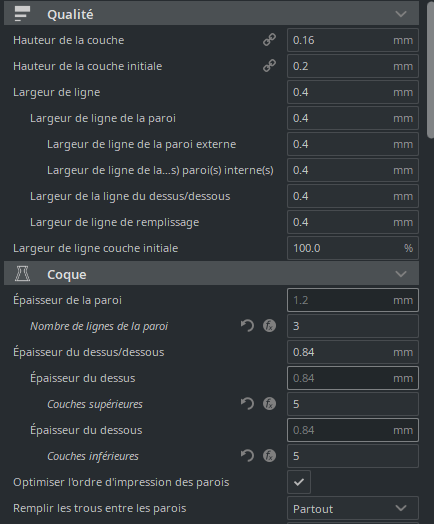Click the vertical scrollbar of the settings panel
434x524 pixels.
[x=430, y=70]
